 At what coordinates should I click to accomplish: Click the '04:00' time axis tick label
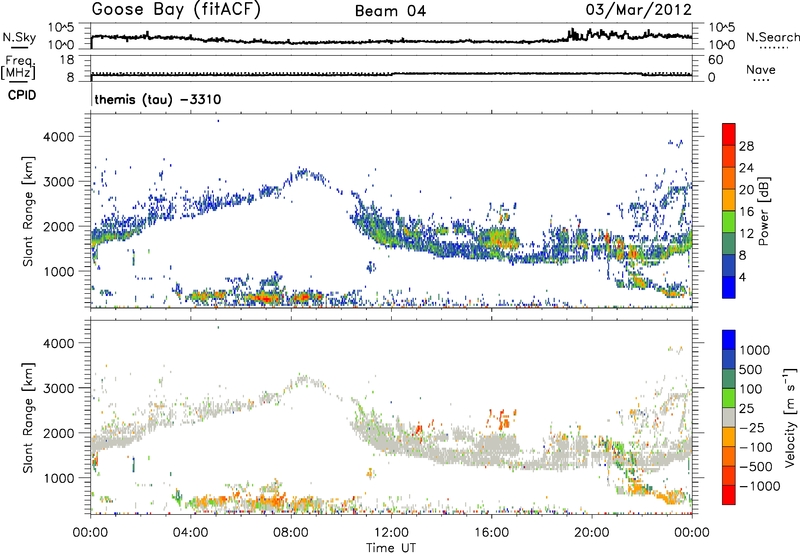191,533
